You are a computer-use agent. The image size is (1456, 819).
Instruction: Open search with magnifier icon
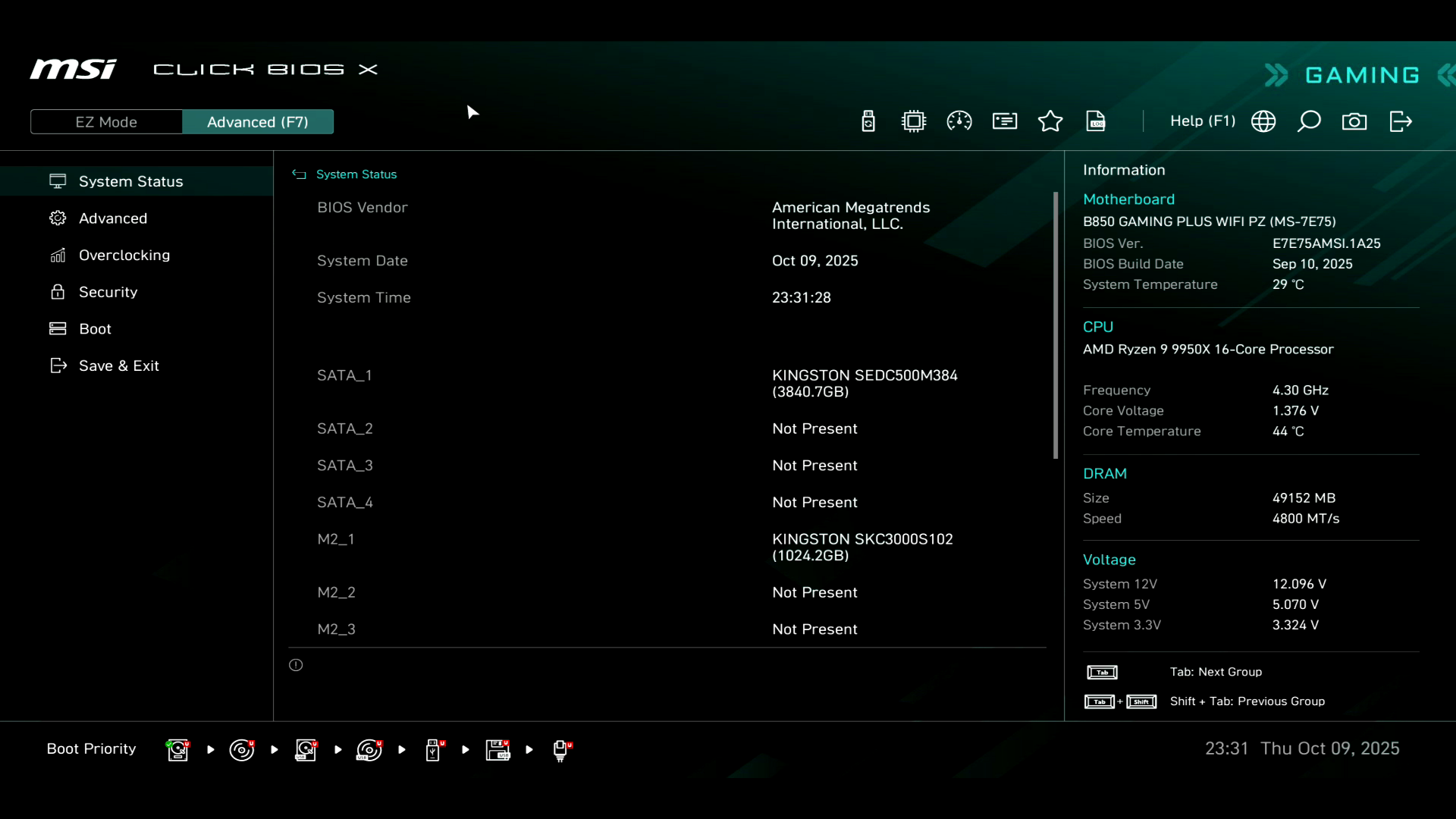[1309, 121]
